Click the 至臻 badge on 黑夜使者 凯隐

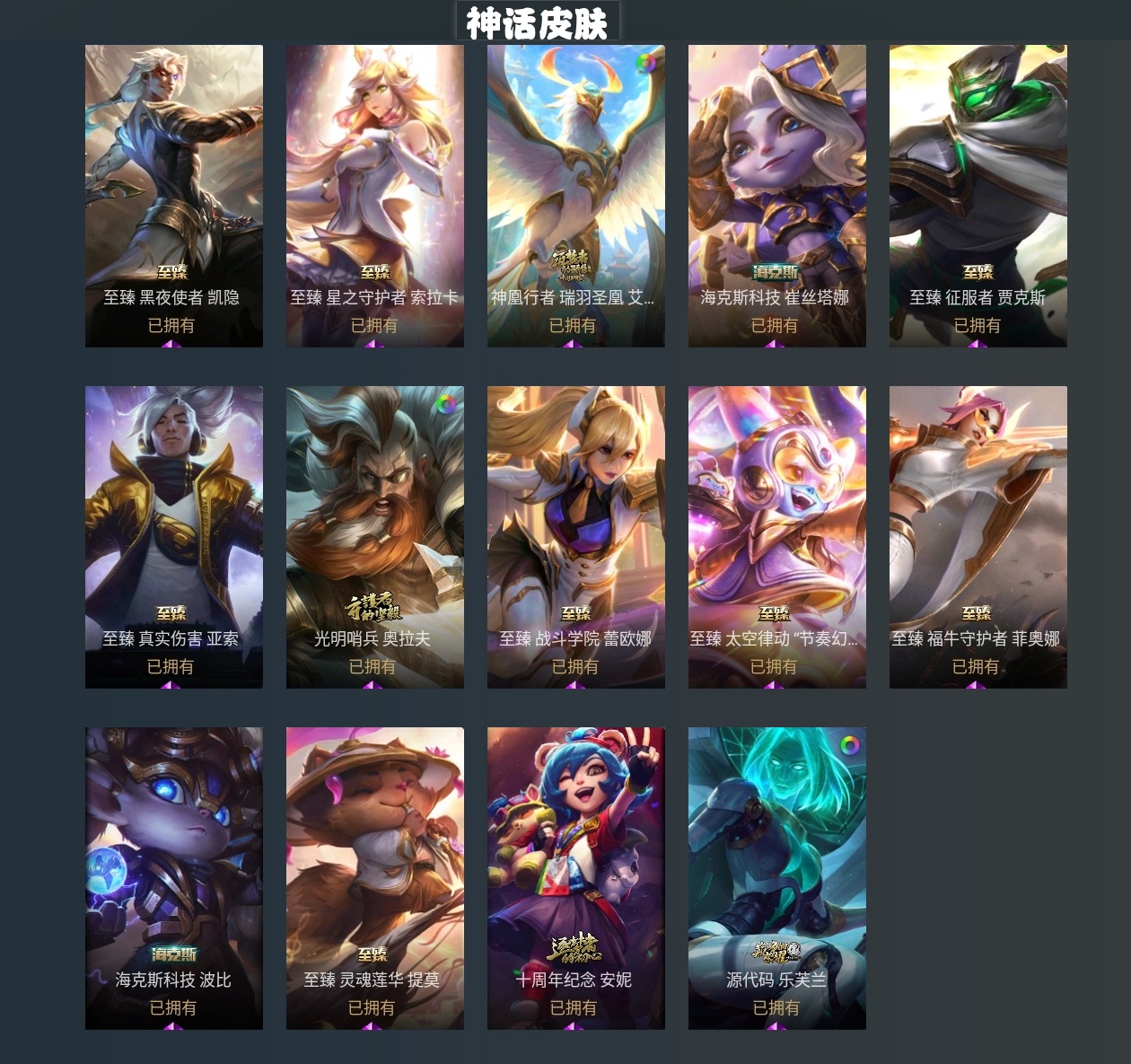click(x=172, y=272)
